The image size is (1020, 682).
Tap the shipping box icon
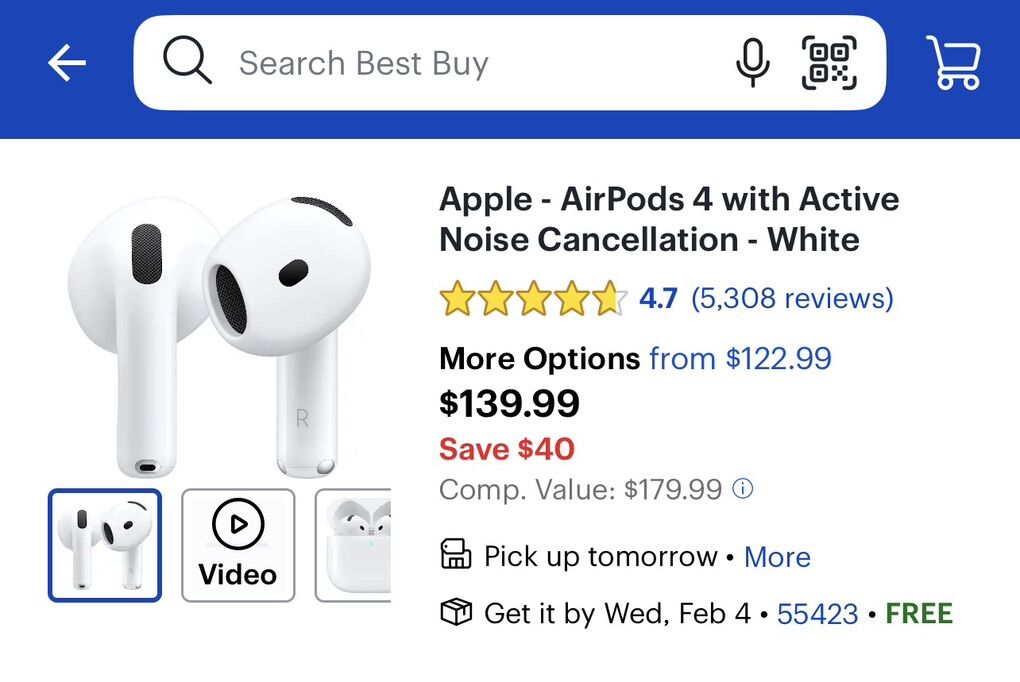tap(456, 612)
